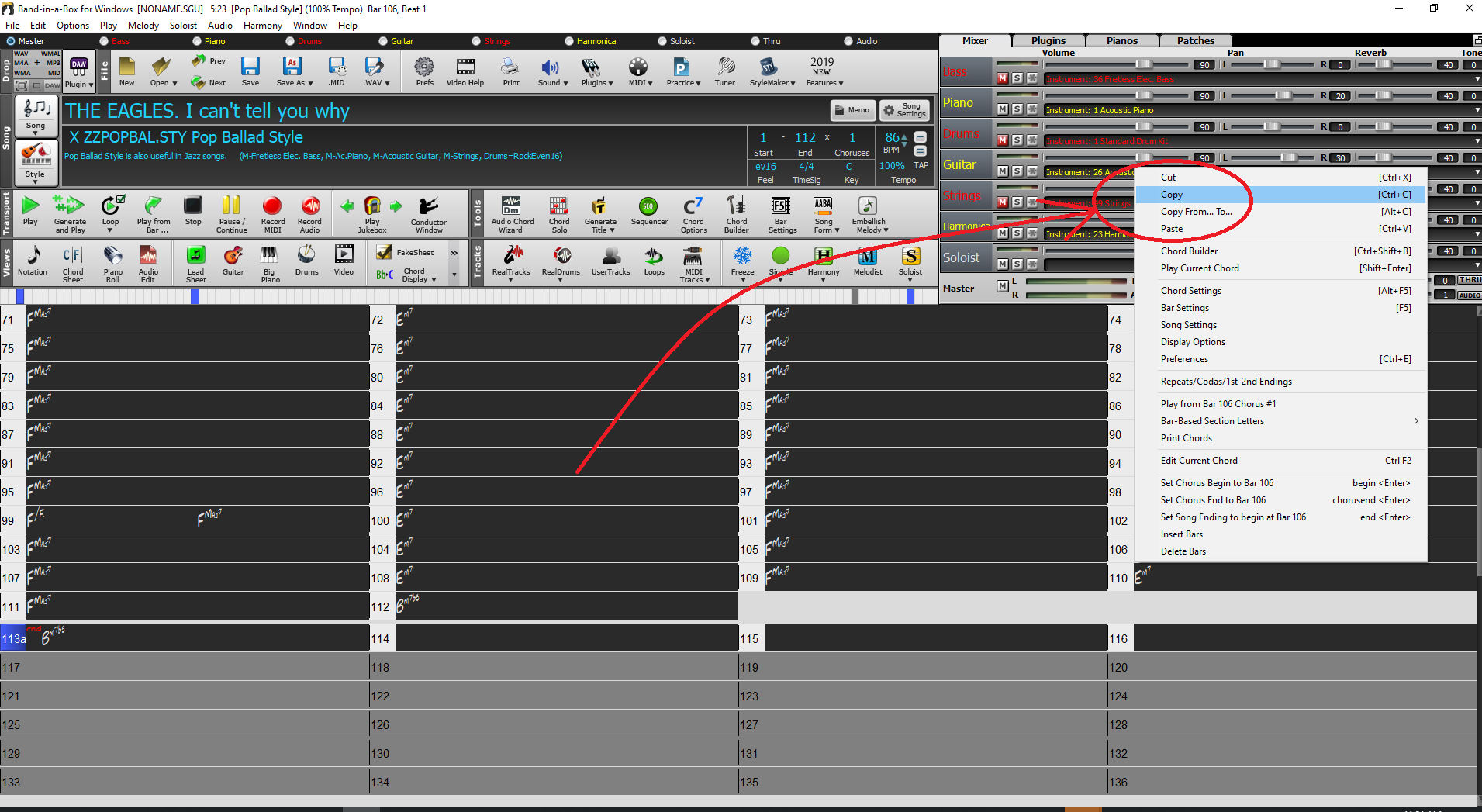
Task: Show the Guitar fretboard view
Action: [x=233, y=261]
